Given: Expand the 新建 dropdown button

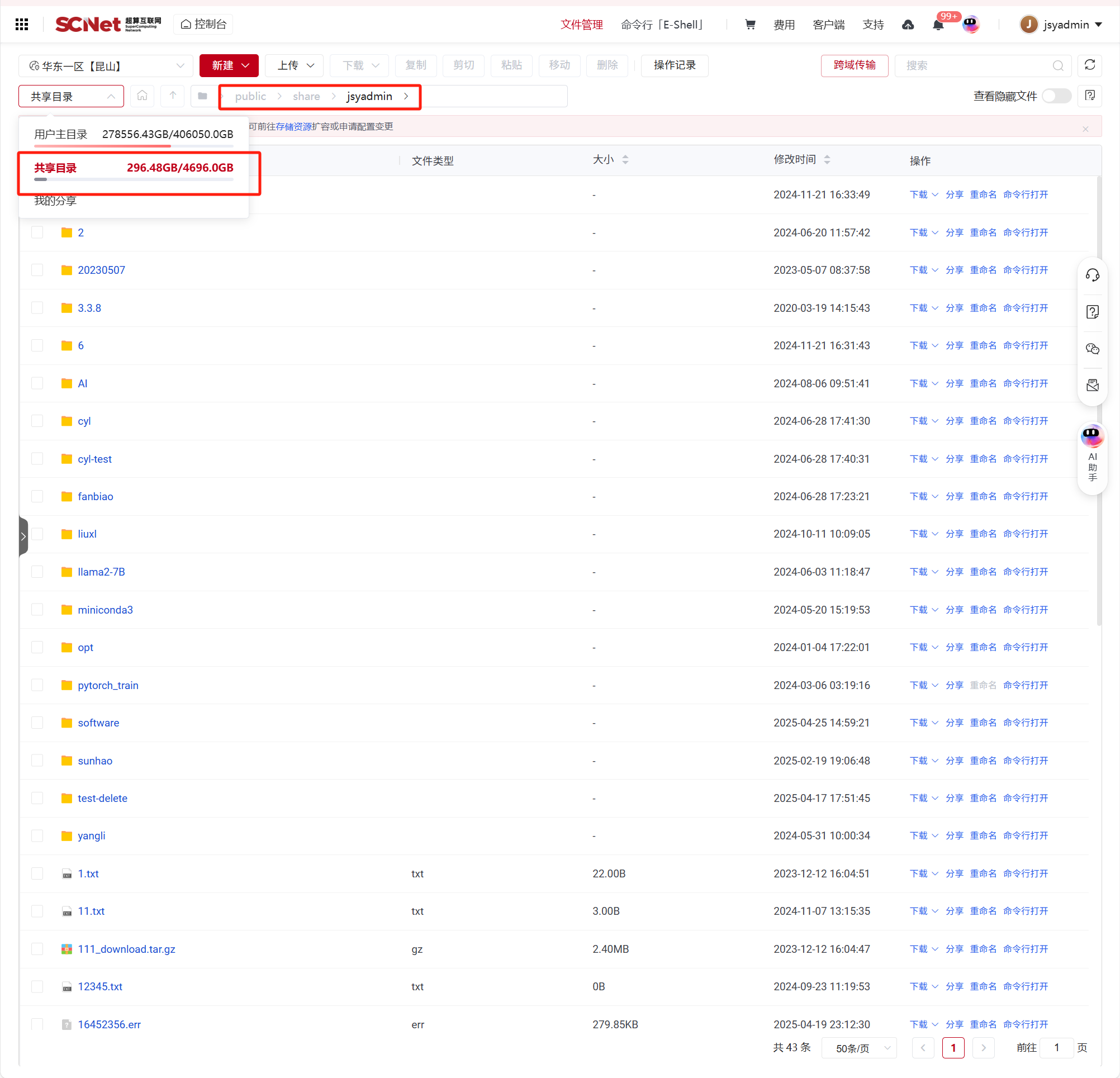Looking at the screenshot, I should pyautogui.click(x=229, y=65).
